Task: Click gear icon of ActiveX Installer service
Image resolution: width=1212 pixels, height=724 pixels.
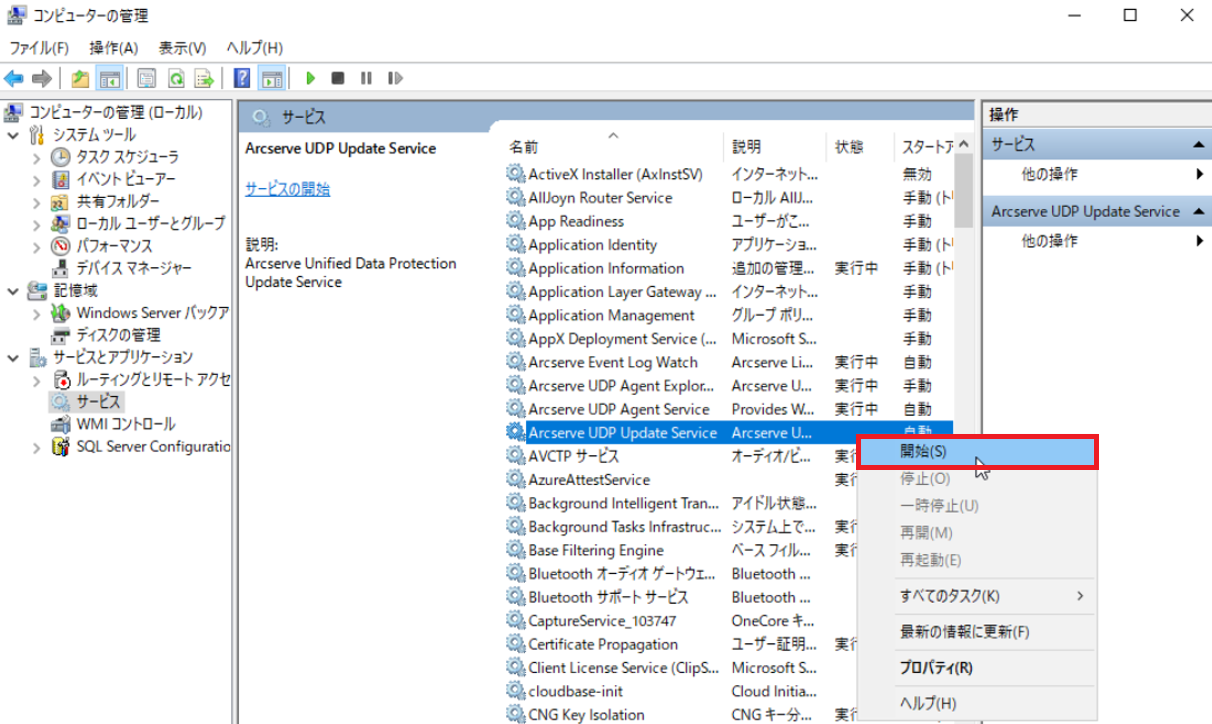Action: pyautogui.click(x=516, y=174)
